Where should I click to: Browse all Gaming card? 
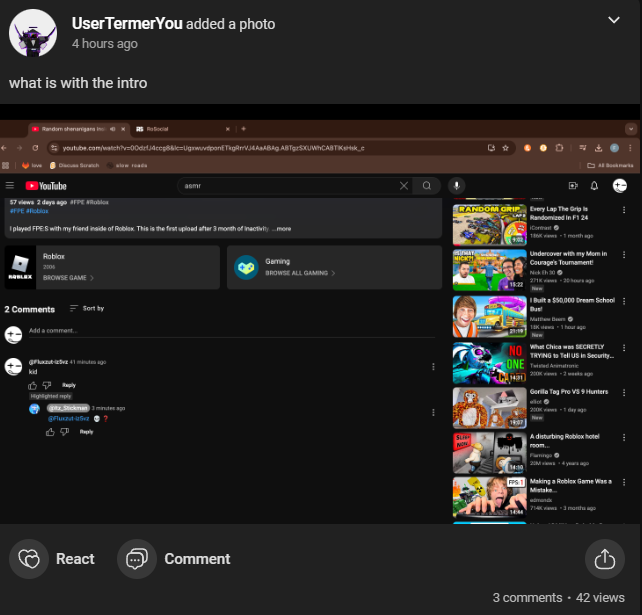tap(335, 267)
